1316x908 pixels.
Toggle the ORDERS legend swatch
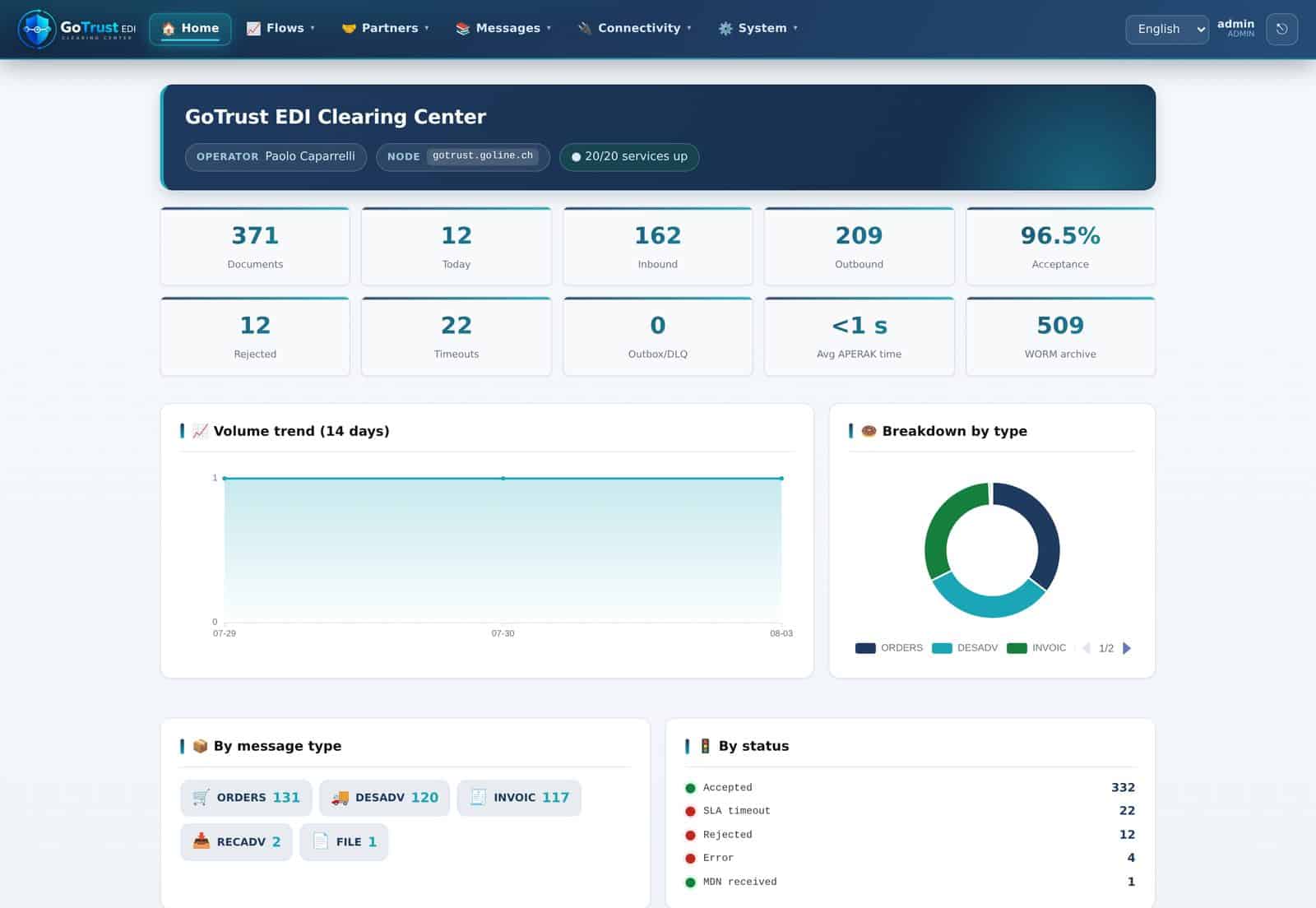[865, 648]
